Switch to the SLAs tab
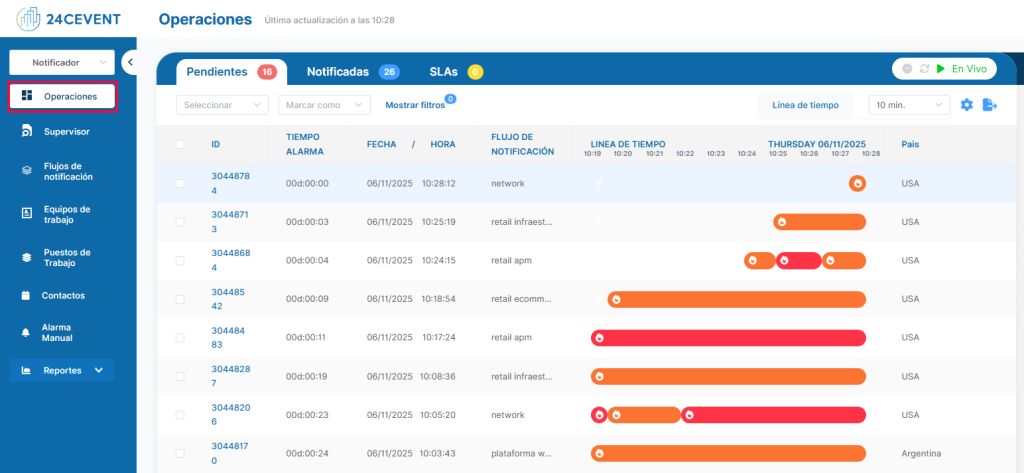The image size is (1024, 473). pyautogui.click(x=444, y=72)
